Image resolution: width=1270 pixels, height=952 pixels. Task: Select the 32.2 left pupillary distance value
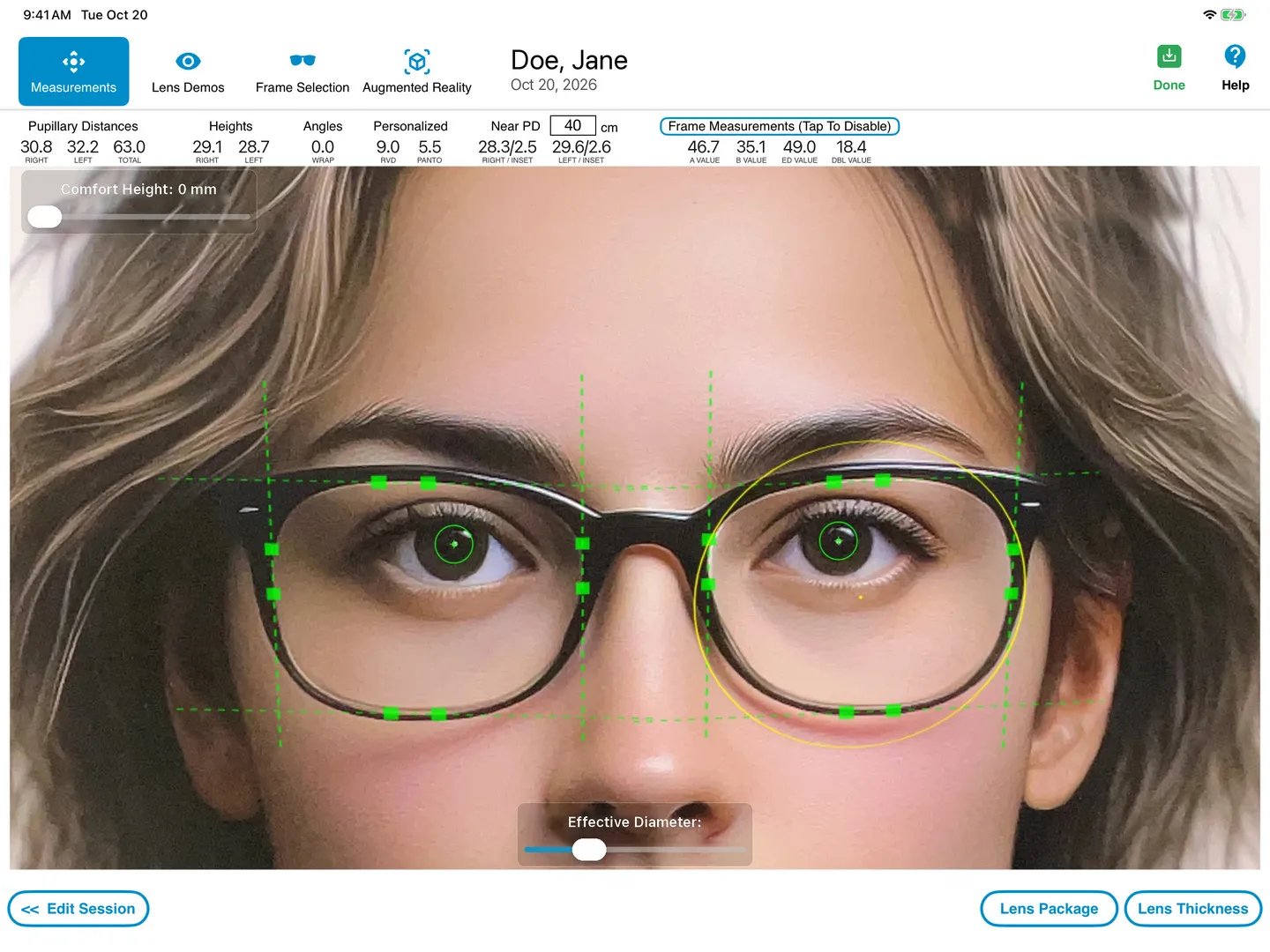point(83,147)
